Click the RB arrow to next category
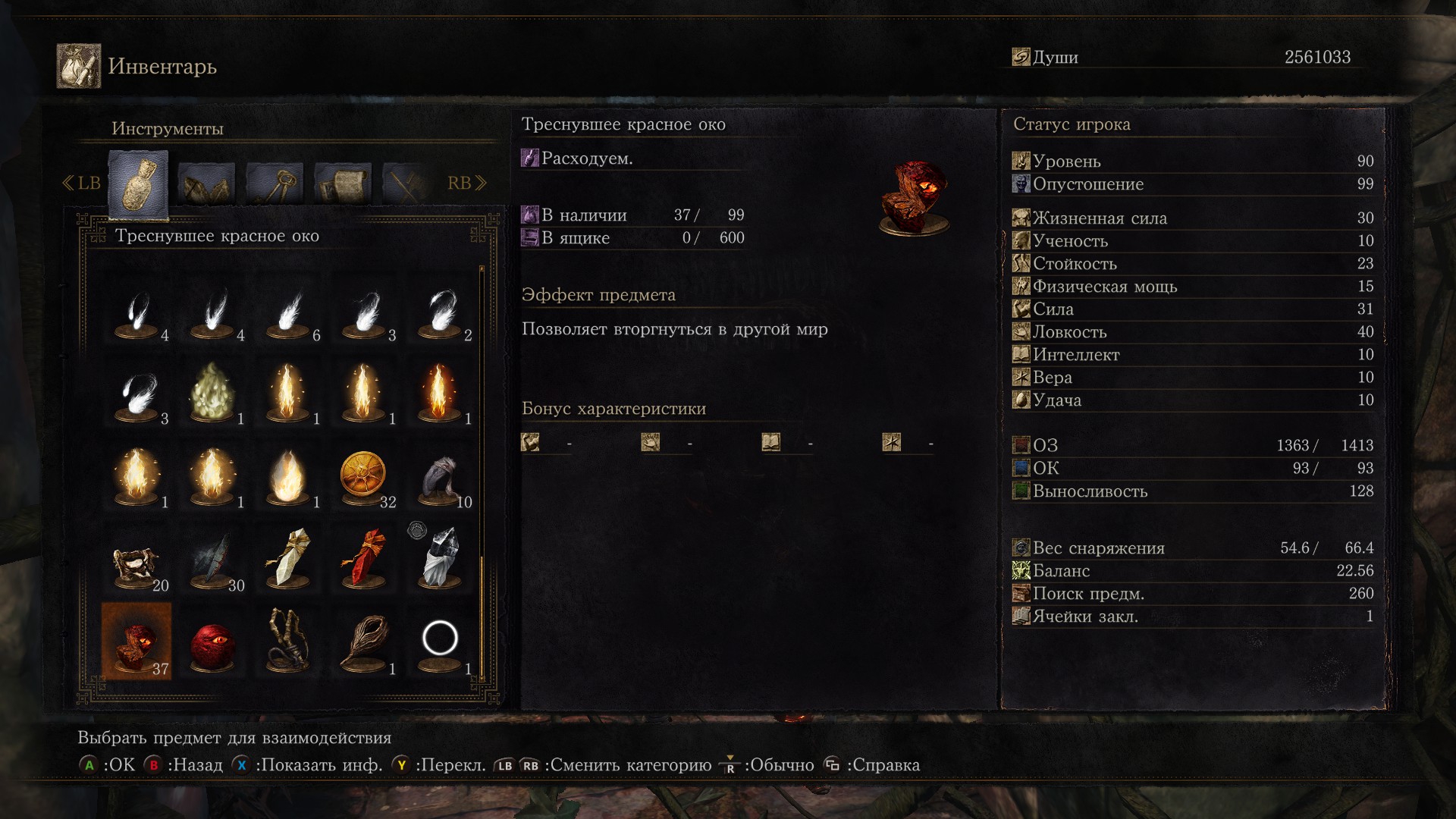 pyautogui.click(x=467, y=183)
